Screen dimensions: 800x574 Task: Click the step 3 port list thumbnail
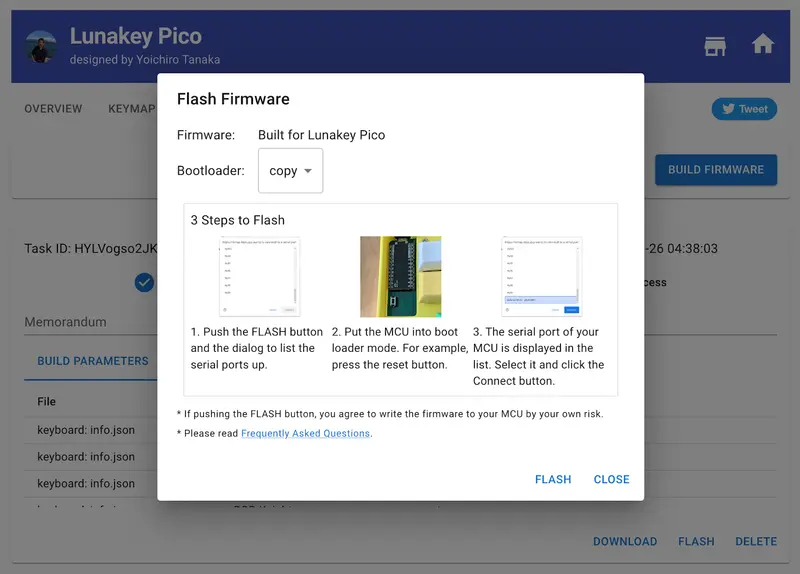[x=541, y=277]
